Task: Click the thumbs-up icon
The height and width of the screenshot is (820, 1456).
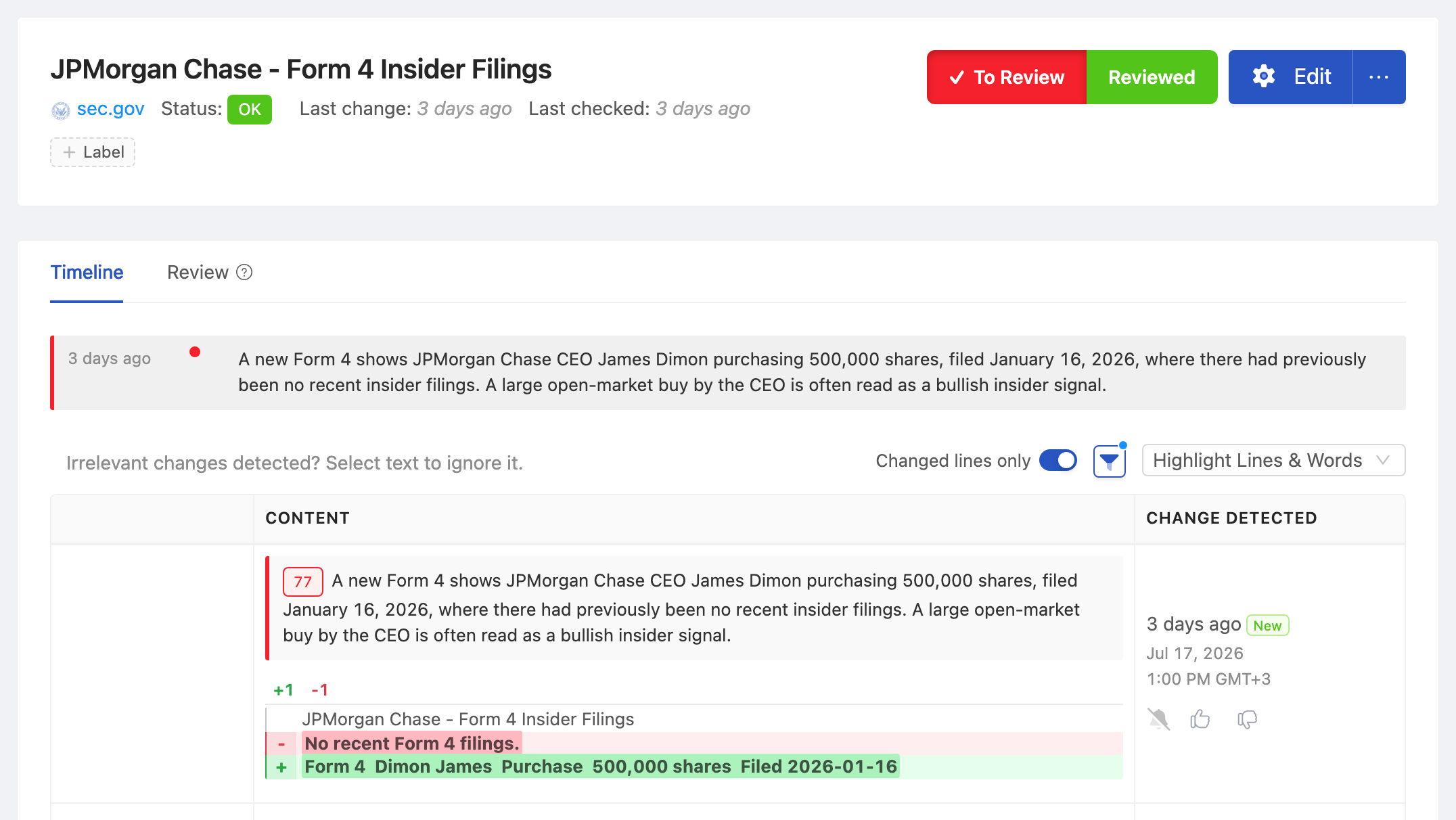Action: (1200, 719)
